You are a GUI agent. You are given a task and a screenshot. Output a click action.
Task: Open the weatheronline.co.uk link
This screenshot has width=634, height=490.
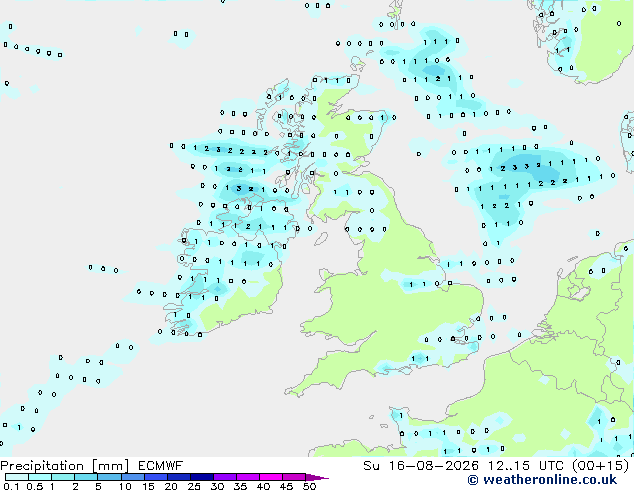click(x=542, y=480)
